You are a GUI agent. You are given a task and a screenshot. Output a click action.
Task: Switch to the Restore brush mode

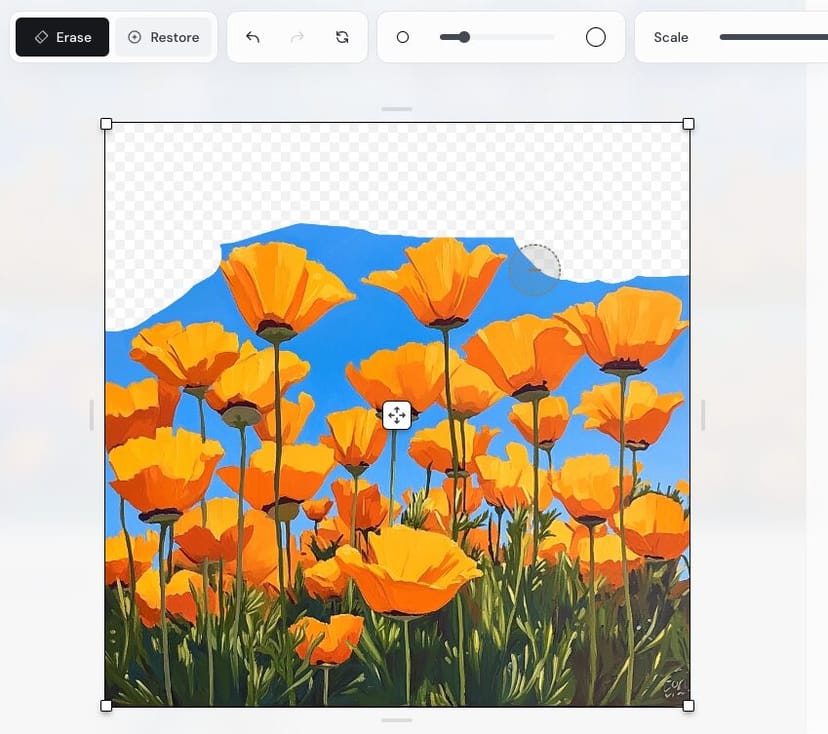tap(163, 37)
